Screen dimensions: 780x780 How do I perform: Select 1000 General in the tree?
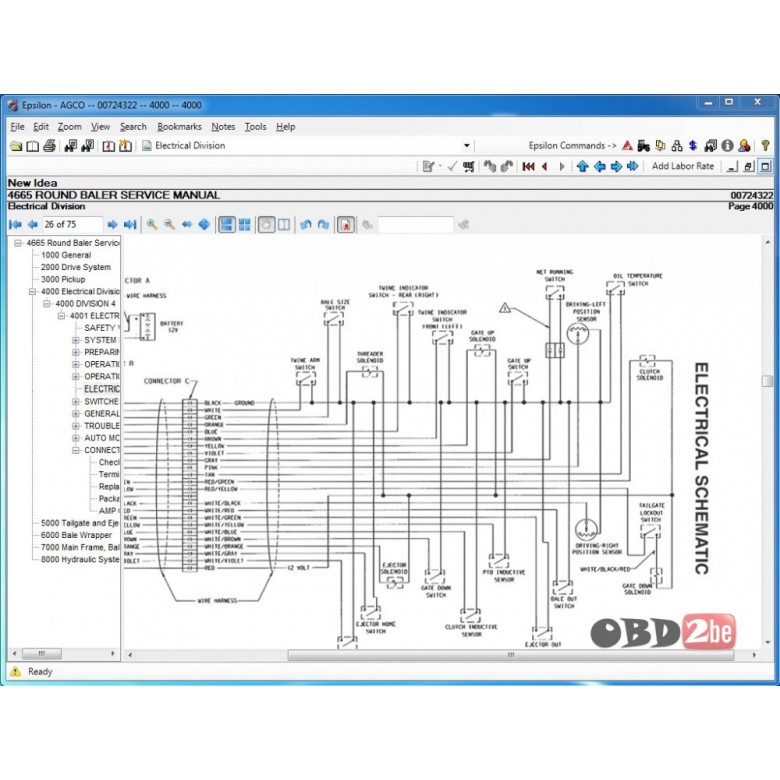click(66, 255)
